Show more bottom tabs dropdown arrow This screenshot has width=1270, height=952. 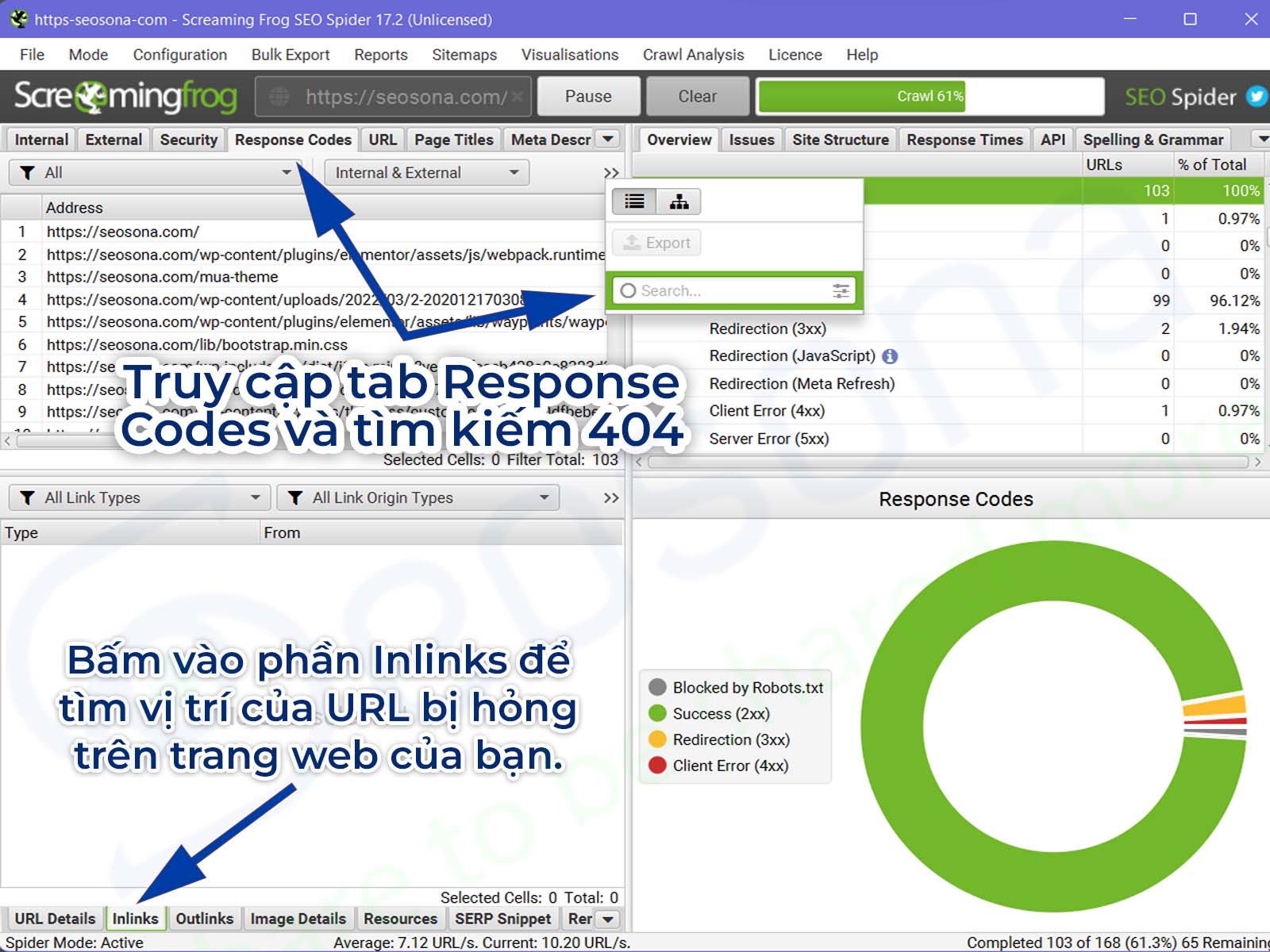(608, 919)
